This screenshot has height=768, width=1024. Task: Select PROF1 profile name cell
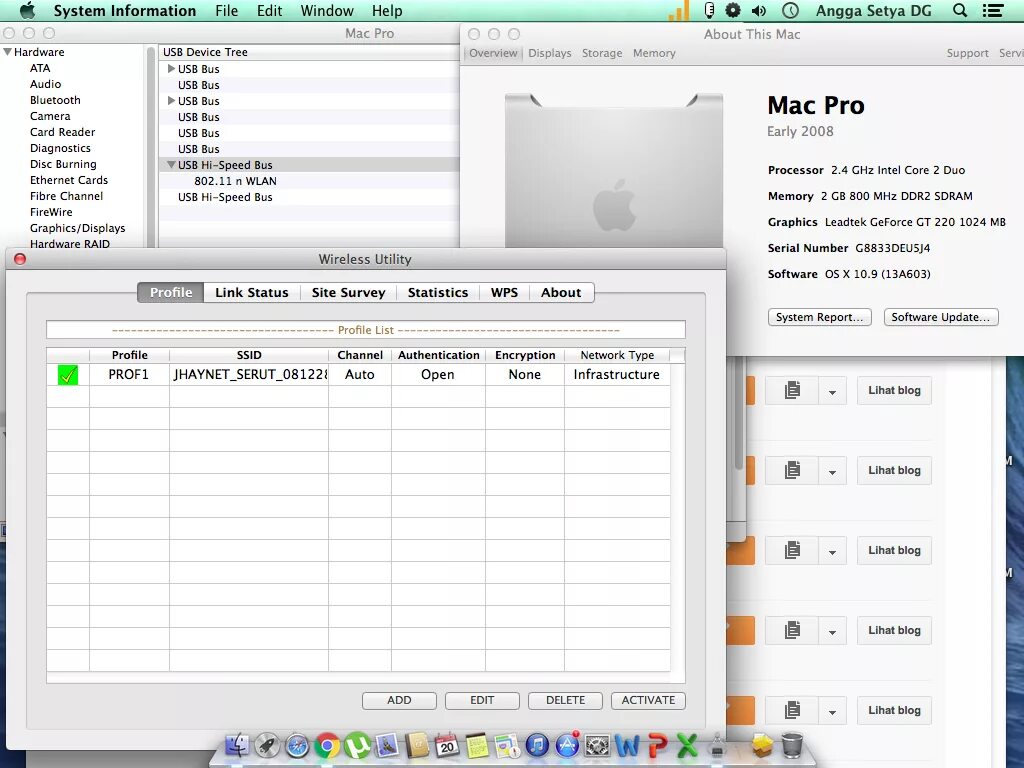point(129,375)
